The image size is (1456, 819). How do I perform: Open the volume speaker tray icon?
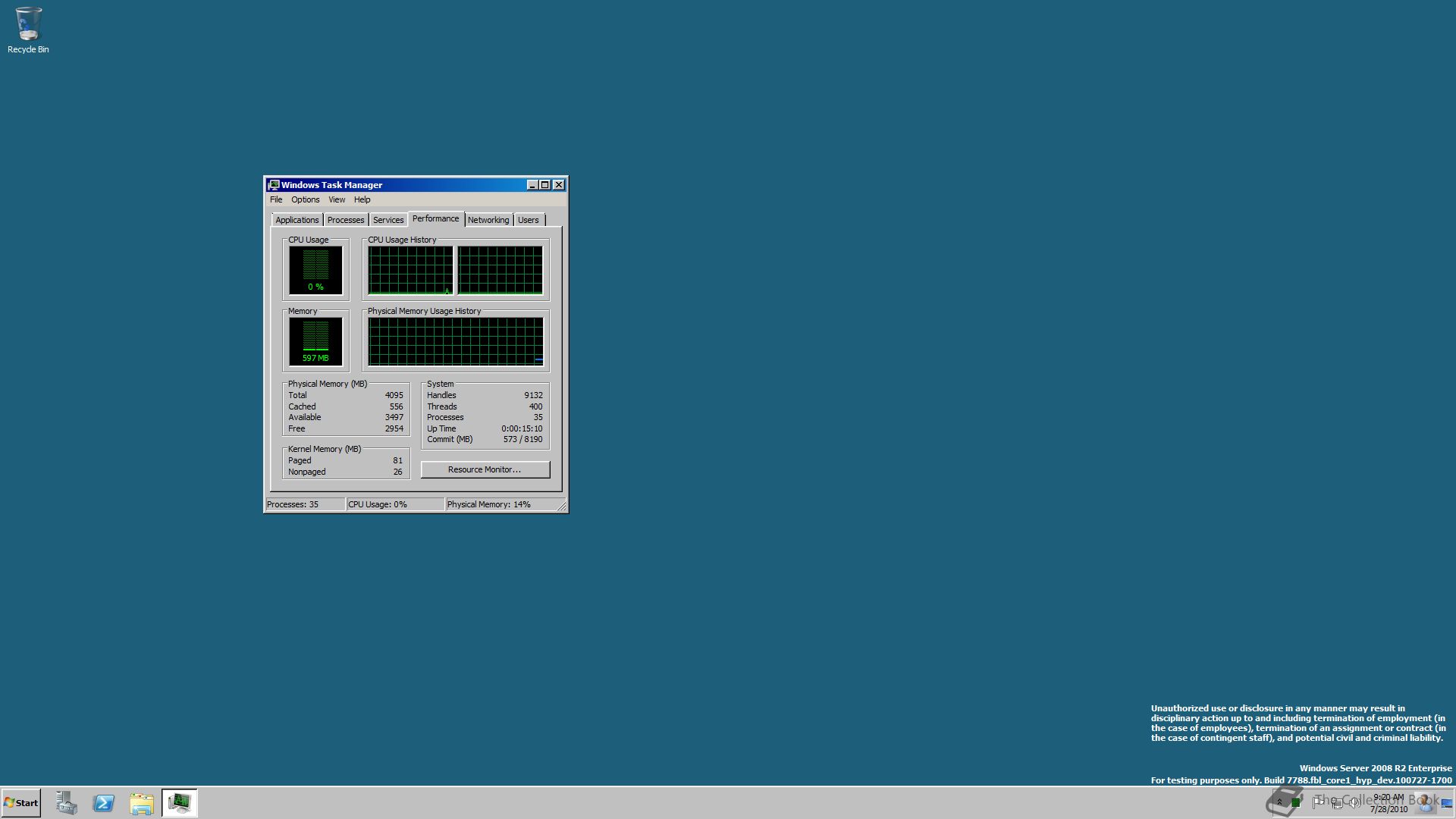point(1354,802)
